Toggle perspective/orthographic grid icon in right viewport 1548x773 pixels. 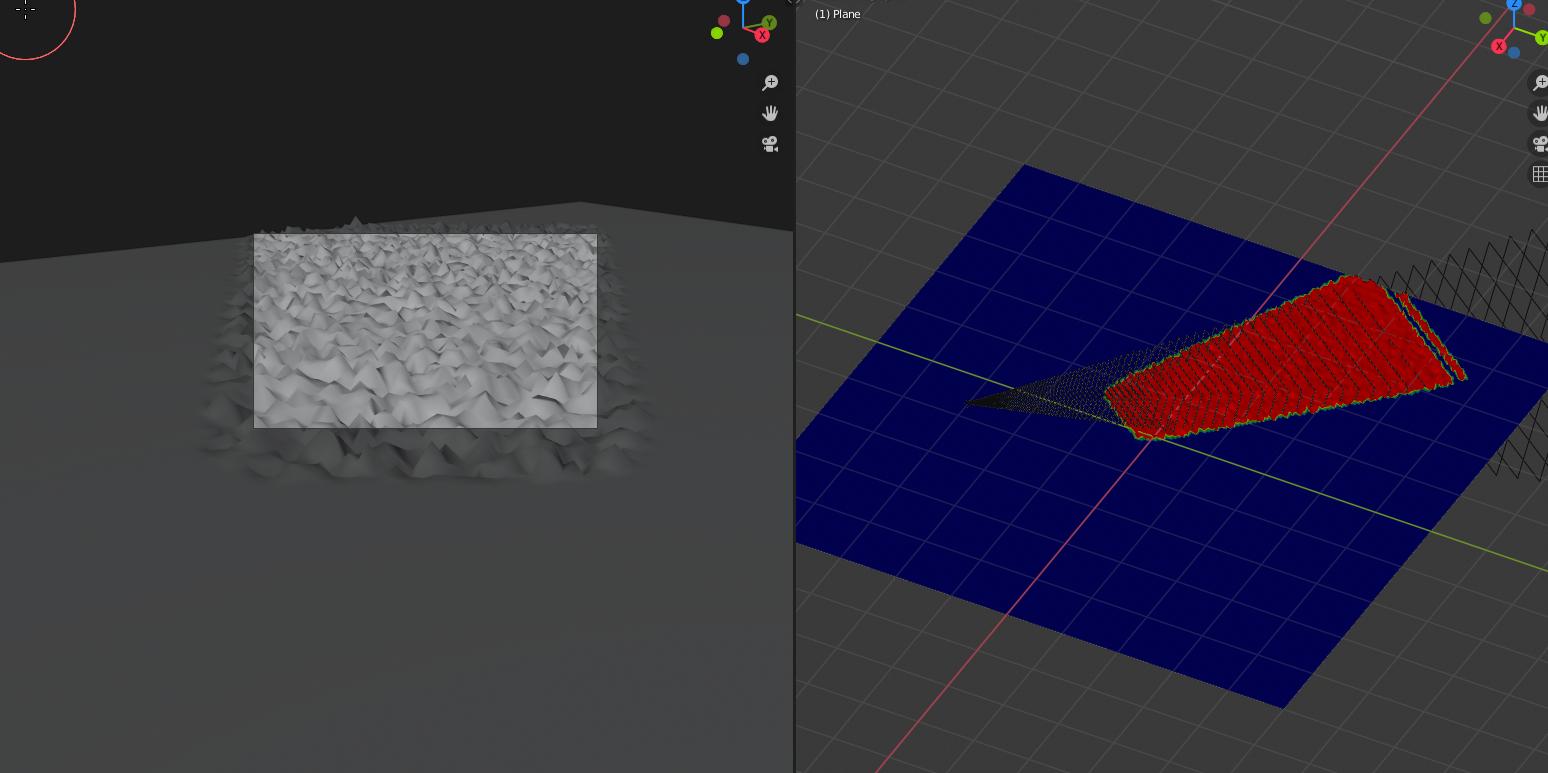(x=1540, y=174)
